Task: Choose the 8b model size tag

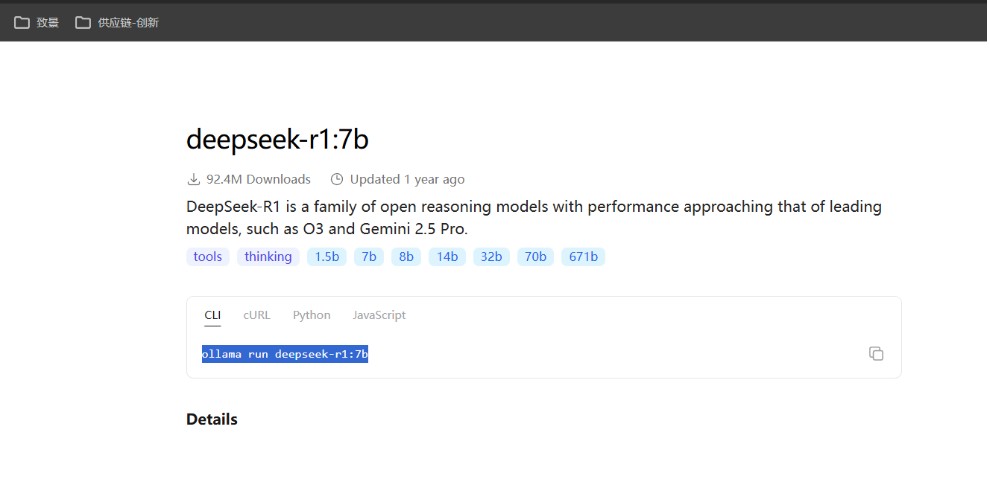Action: pos(406,257)
